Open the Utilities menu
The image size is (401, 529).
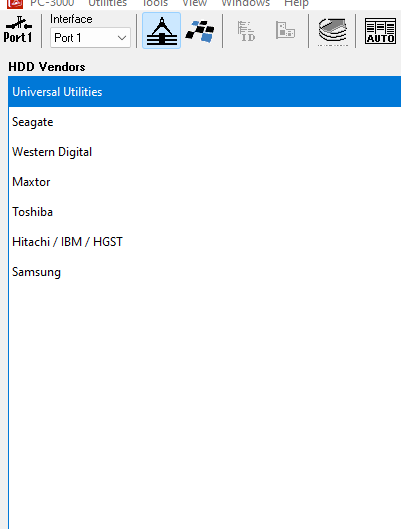[107, 3]
